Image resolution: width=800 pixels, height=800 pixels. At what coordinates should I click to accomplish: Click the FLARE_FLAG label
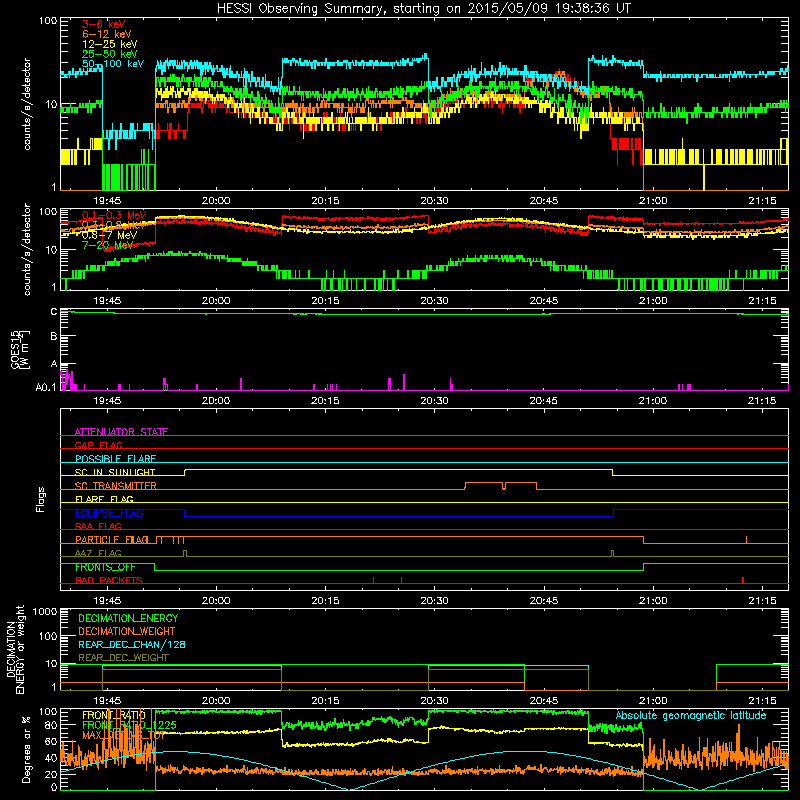pyautogui.click(x=104, y=499)
